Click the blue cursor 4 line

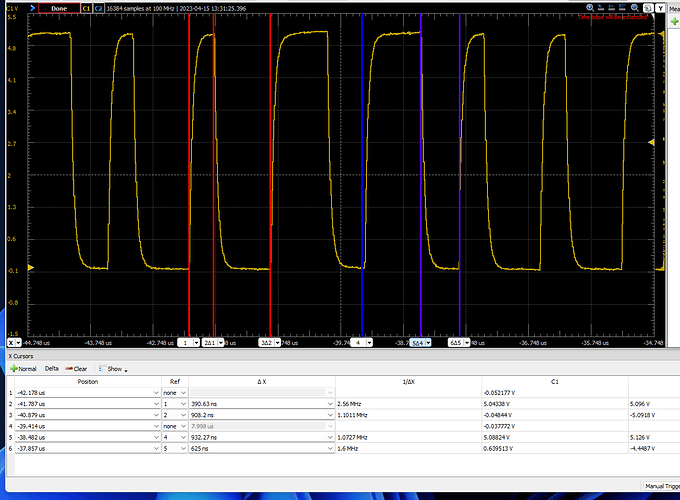[x=362, y=173]
